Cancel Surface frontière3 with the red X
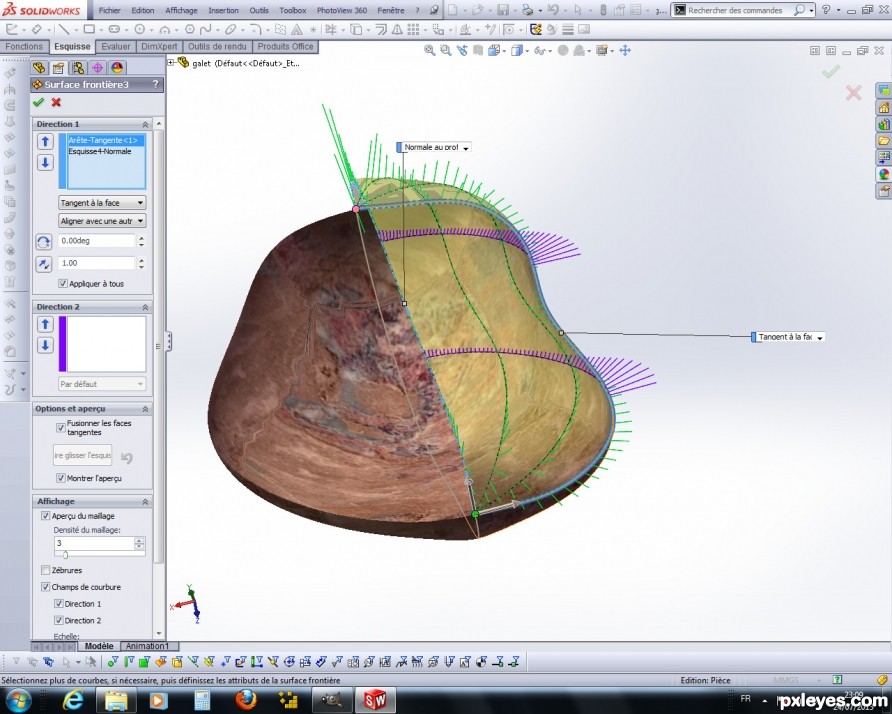 tap(56, 102)
